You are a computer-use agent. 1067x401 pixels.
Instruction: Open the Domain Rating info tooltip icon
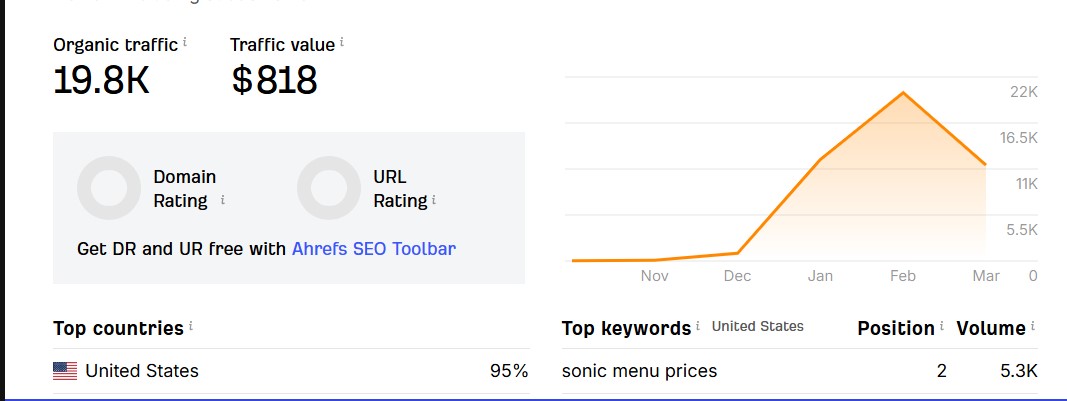pos(222,200)
